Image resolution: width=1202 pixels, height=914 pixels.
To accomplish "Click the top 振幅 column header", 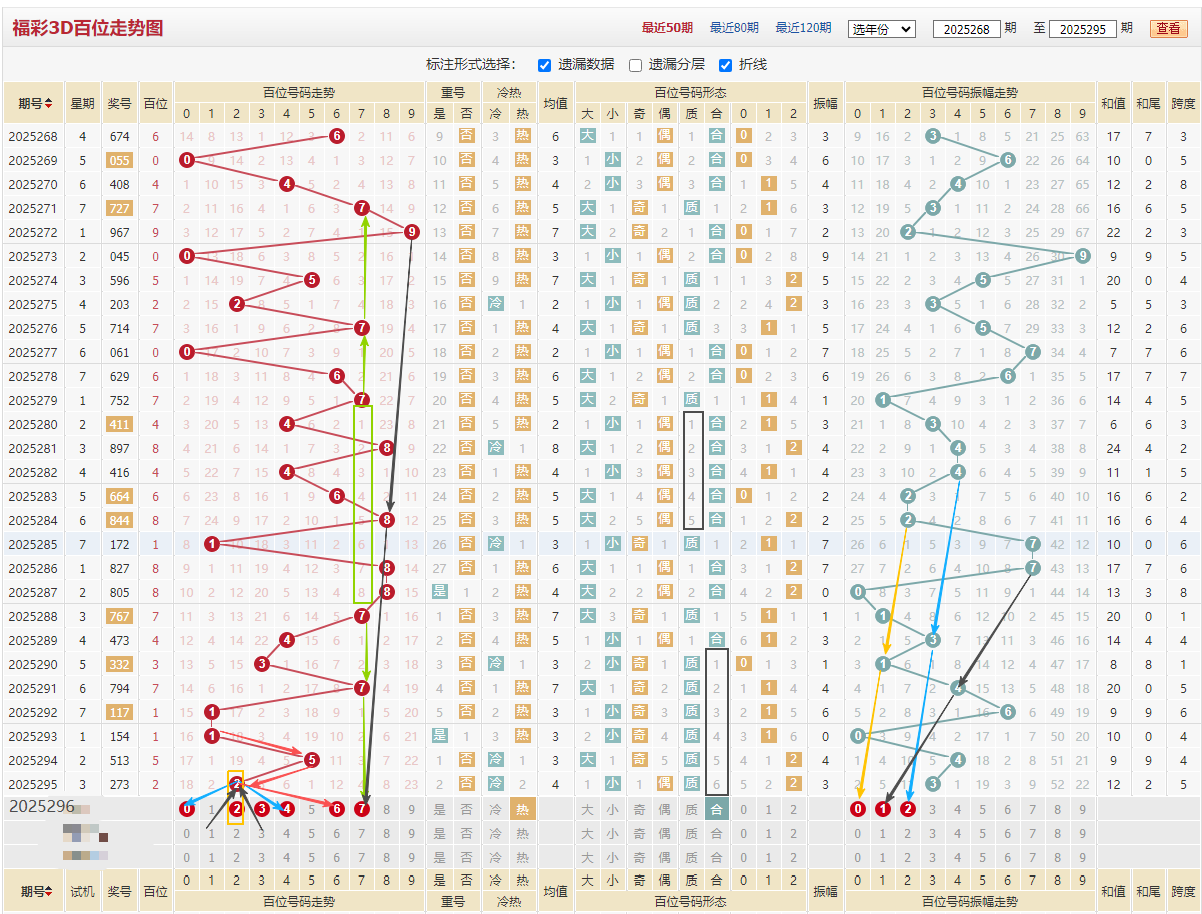I will (x=825, y=103).
